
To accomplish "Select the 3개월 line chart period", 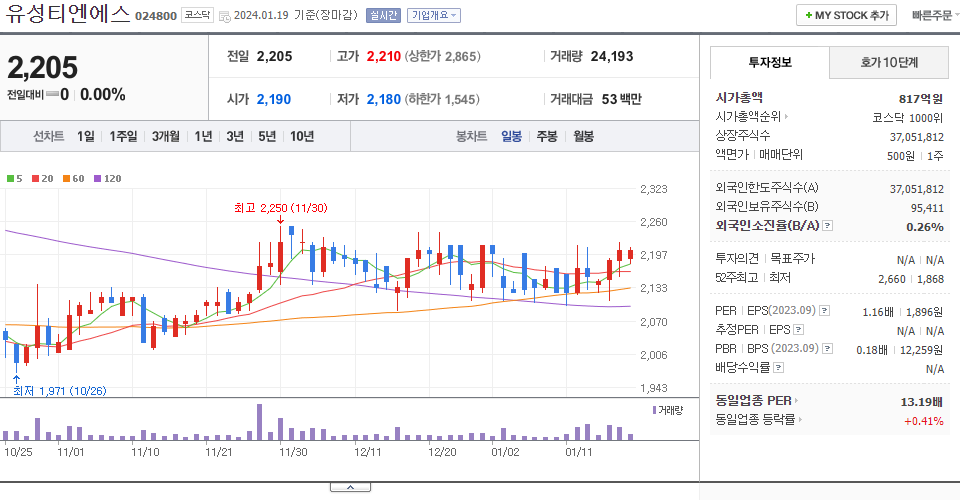I will [165, 136].
